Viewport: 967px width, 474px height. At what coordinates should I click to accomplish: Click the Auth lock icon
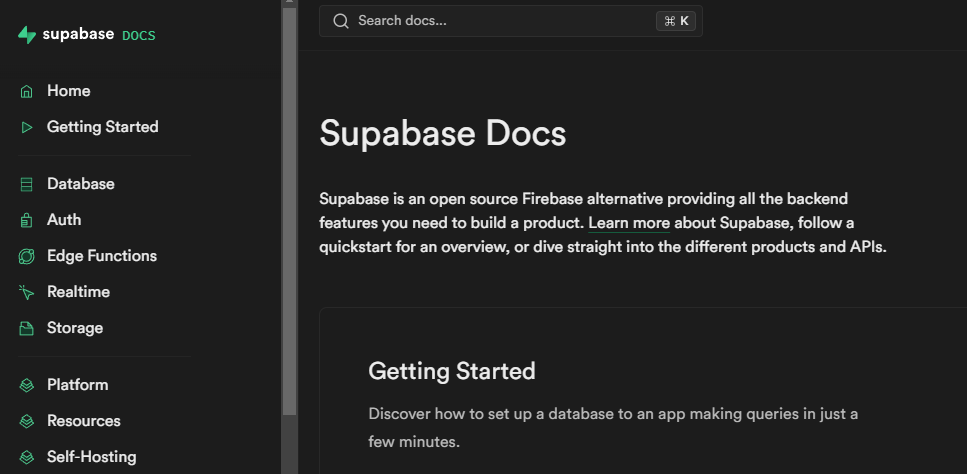click(26, 220)
